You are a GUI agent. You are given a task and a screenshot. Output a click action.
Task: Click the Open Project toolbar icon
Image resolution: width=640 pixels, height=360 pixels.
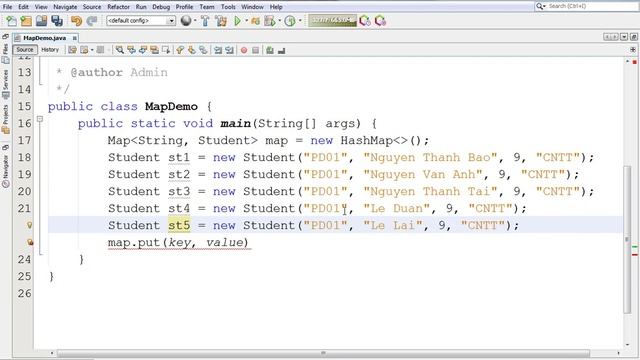click(42, 21)
